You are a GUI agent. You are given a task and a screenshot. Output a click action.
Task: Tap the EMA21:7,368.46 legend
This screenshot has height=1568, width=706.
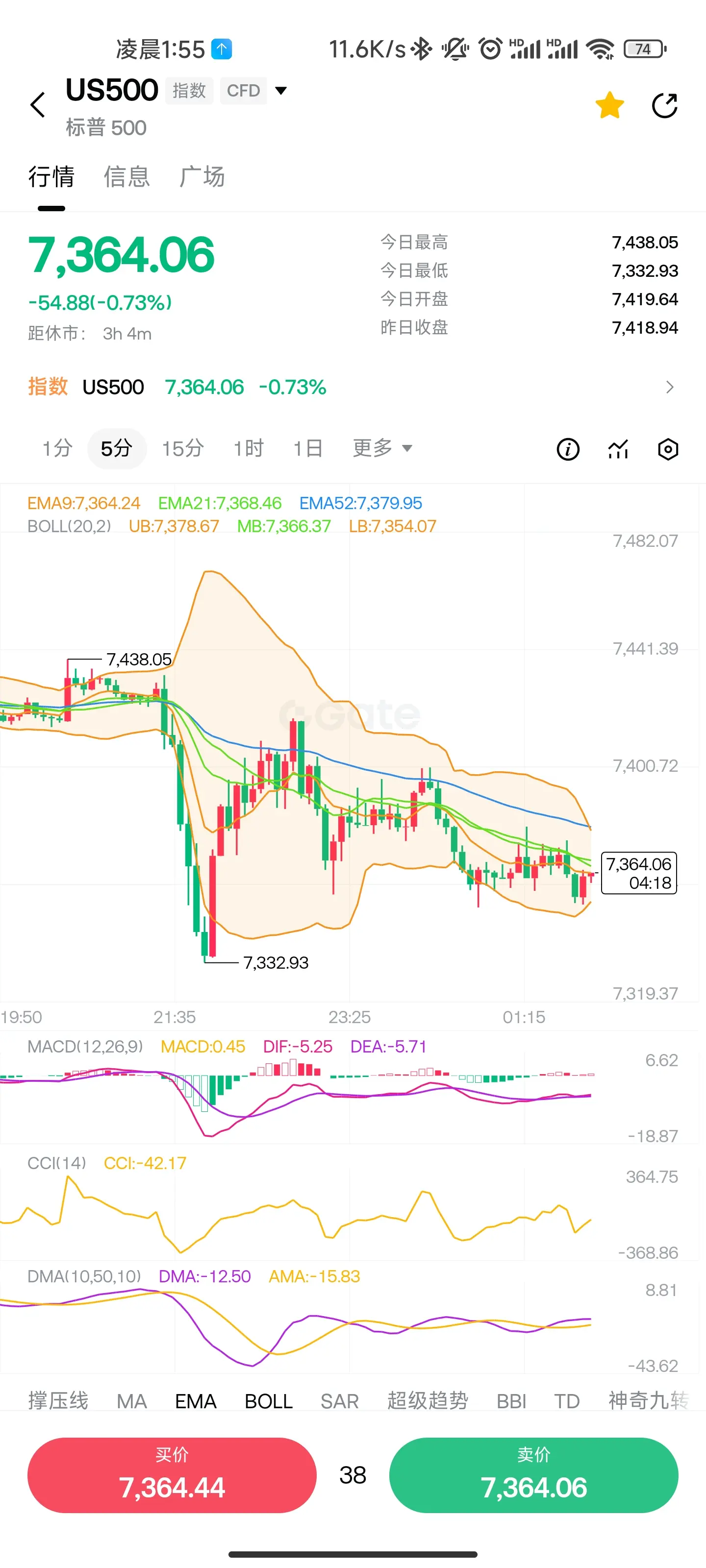220,503
